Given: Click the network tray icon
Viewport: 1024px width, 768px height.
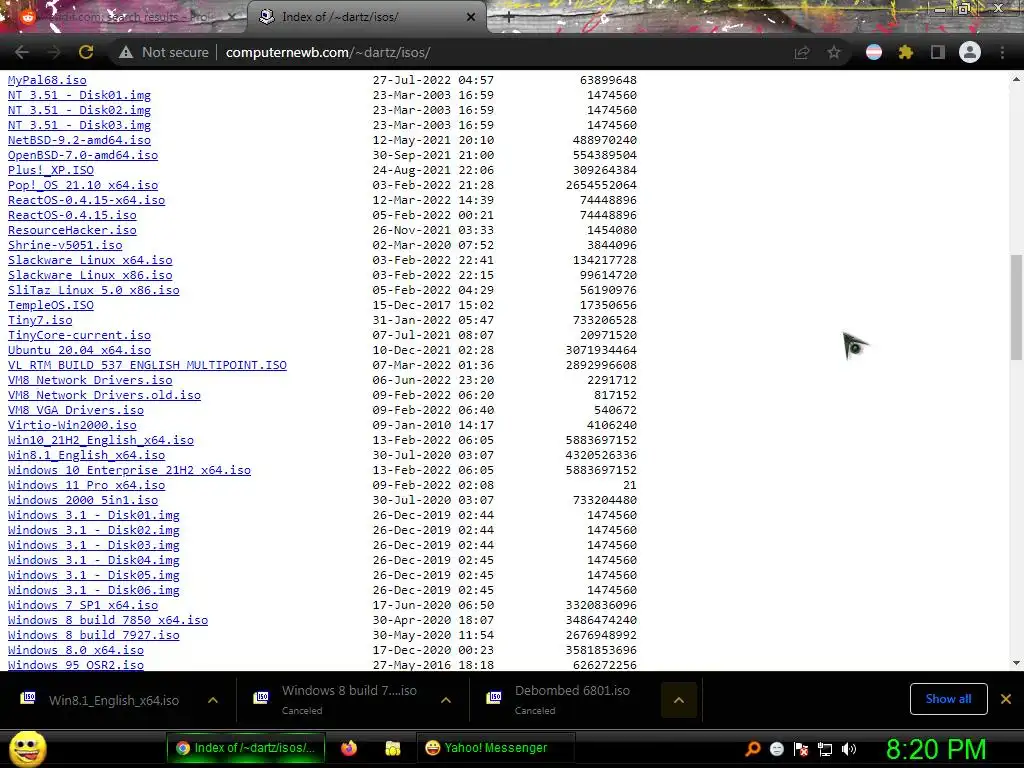Looking at the screenshot, I should 825,749.
